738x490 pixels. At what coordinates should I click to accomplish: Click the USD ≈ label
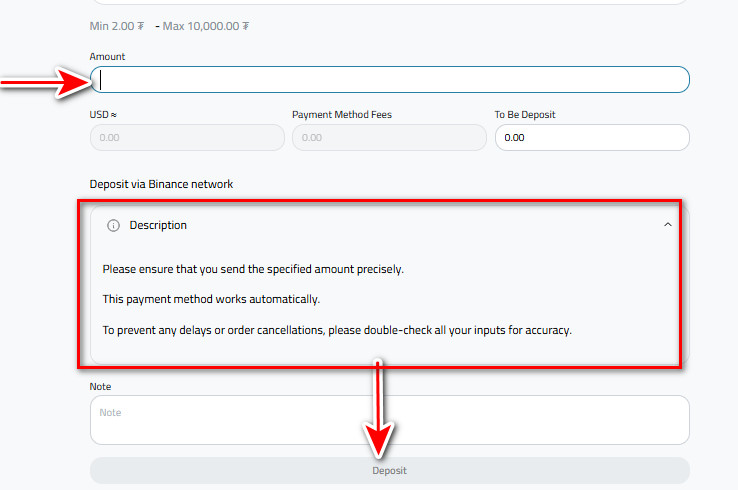pyautogui.click(x=104, y=115)
